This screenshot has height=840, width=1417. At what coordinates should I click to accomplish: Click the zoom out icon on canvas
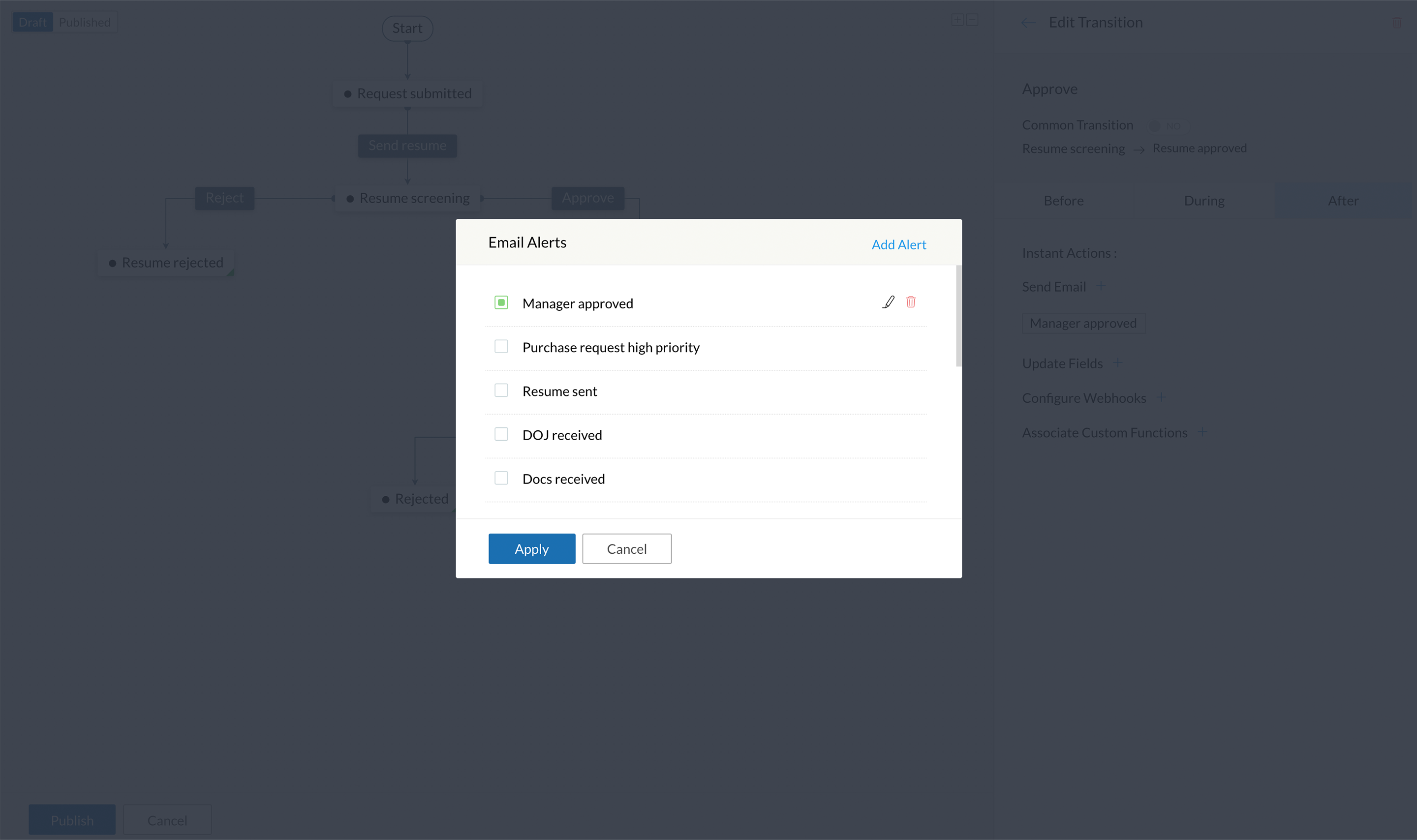click(x=972, y=20)
